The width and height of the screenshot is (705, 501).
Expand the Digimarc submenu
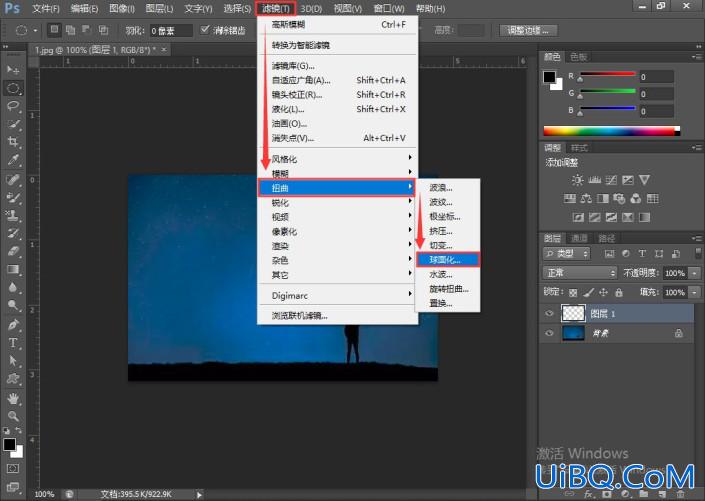point(337,295)
